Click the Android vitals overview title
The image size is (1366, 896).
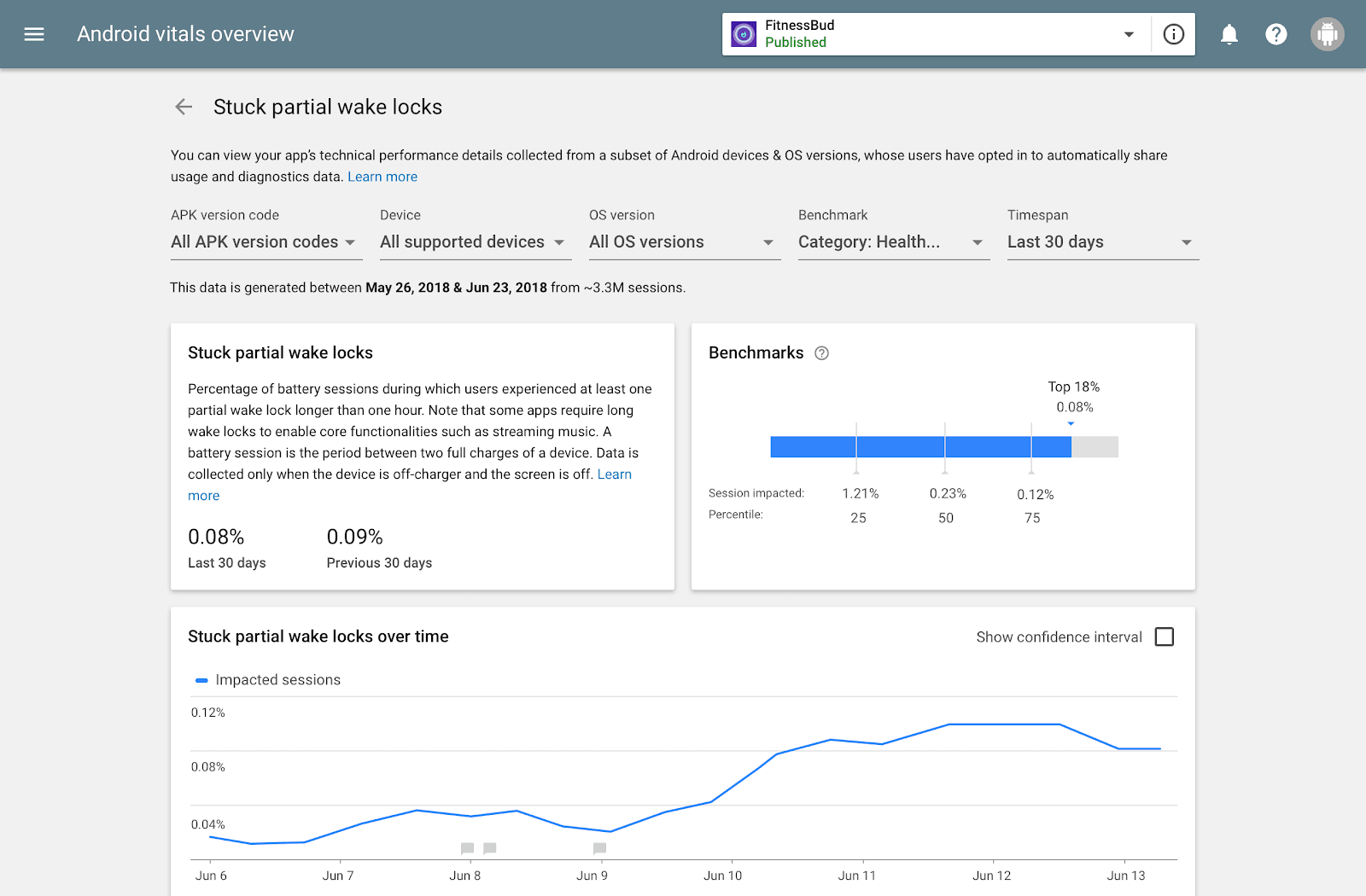tap(185, 34)
